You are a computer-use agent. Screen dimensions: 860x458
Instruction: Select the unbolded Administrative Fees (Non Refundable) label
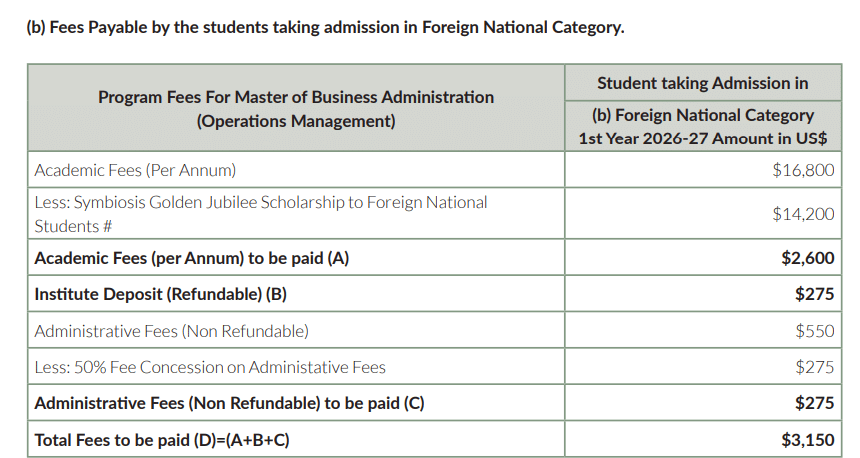click(x=171, y=331)
